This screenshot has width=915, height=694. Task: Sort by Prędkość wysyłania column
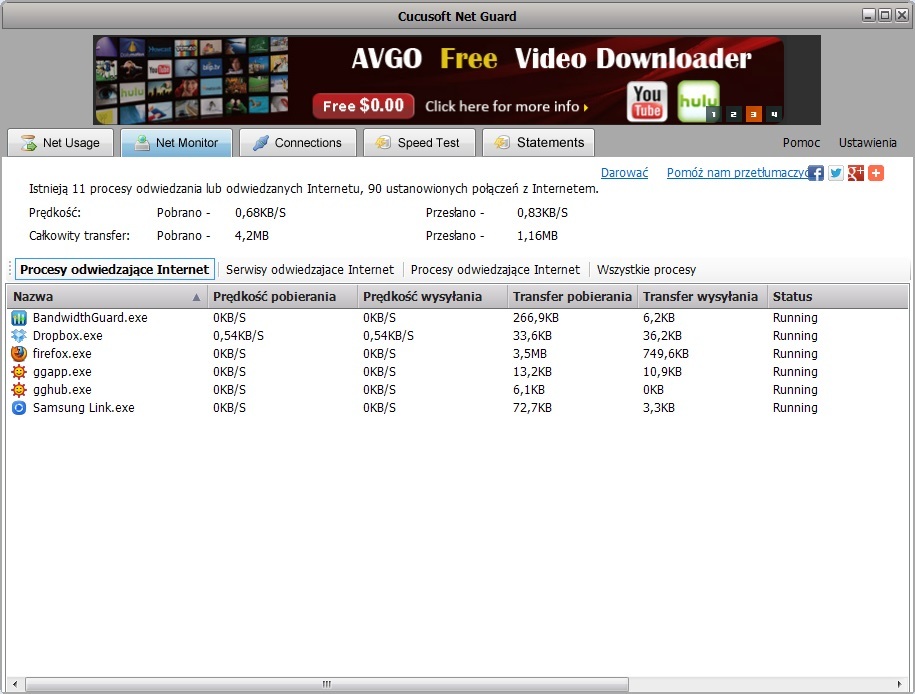[432, 297]
